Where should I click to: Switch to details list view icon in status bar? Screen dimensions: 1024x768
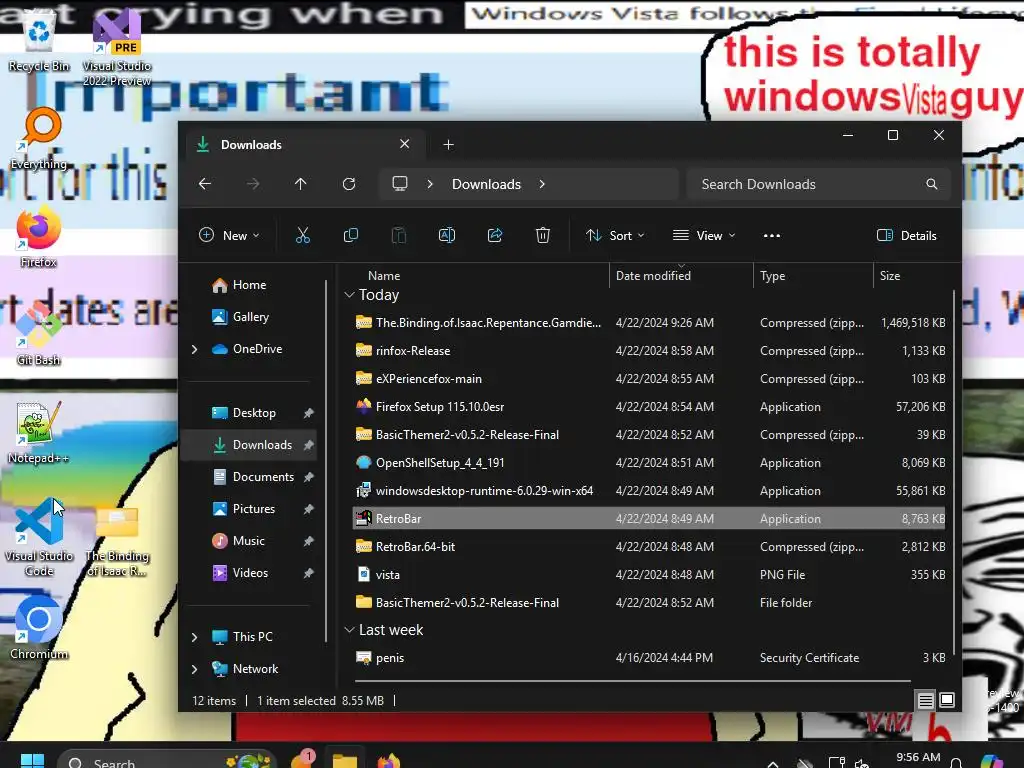tap(925, 701)
